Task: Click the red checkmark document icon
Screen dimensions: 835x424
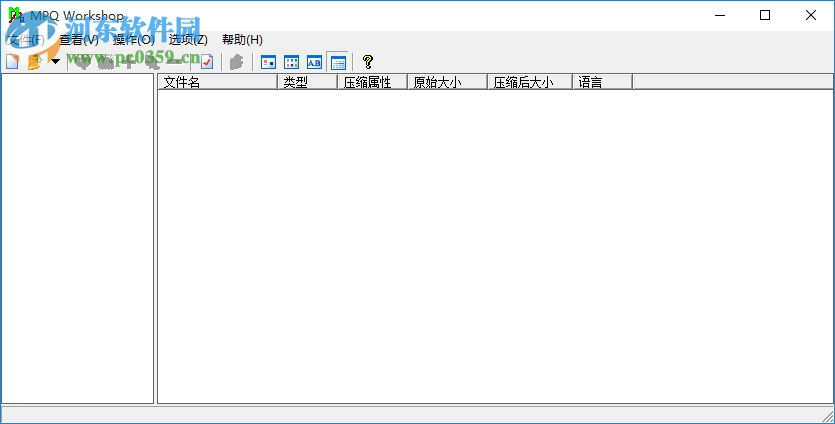Action: click(207, 62)
